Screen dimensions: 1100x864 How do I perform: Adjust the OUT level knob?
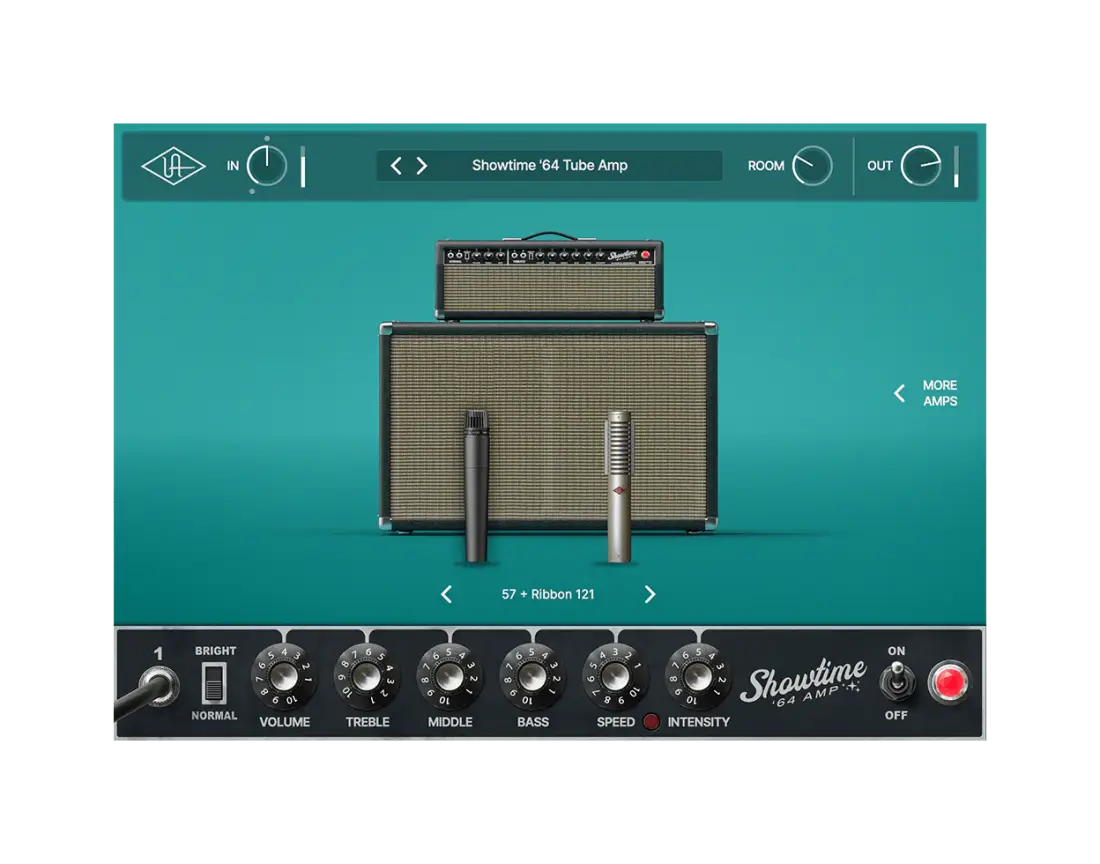pos(922,163)
